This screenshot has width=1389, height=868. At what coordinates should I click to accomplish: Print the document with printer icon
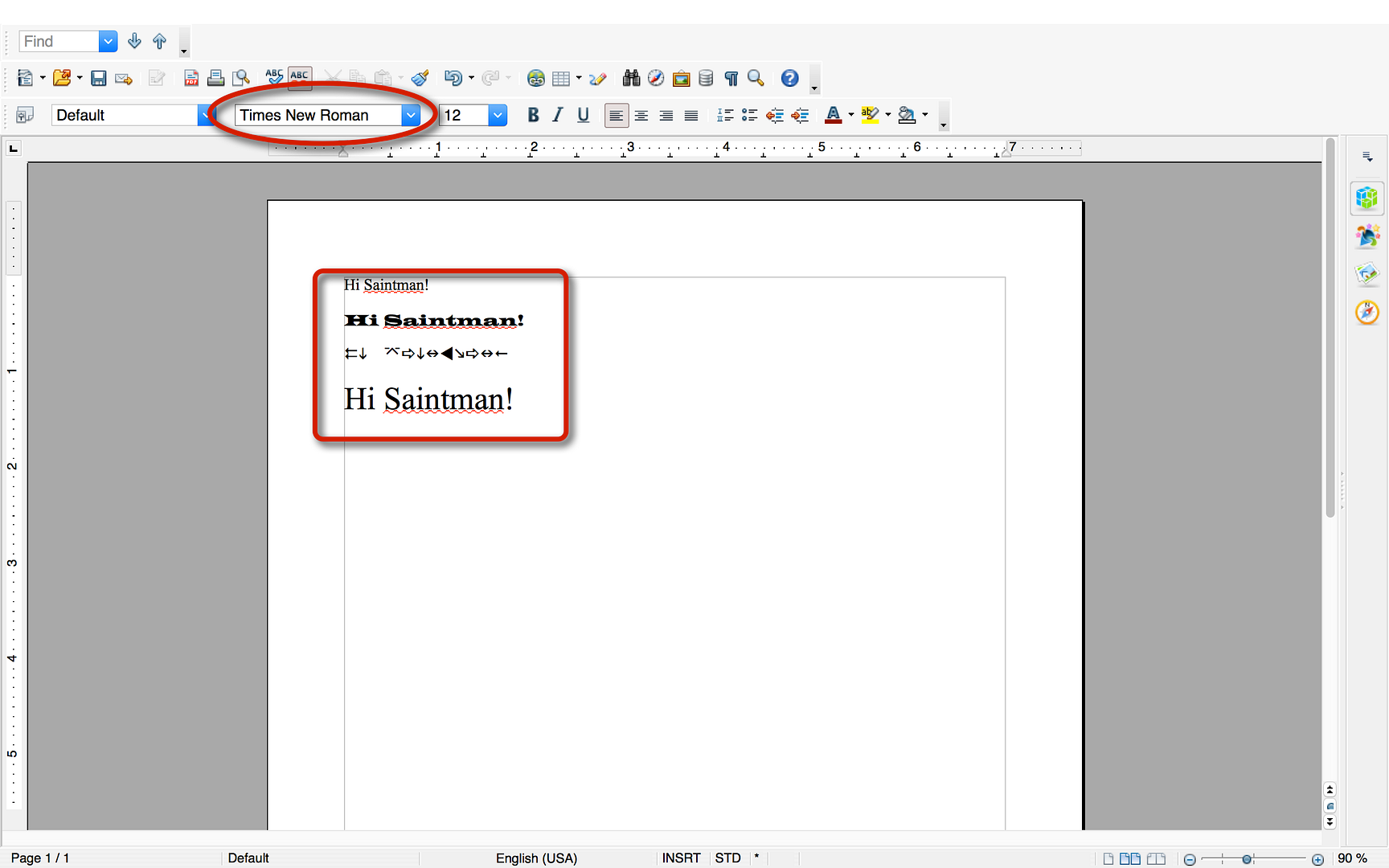pyautogui.click(x=215, y=78)
